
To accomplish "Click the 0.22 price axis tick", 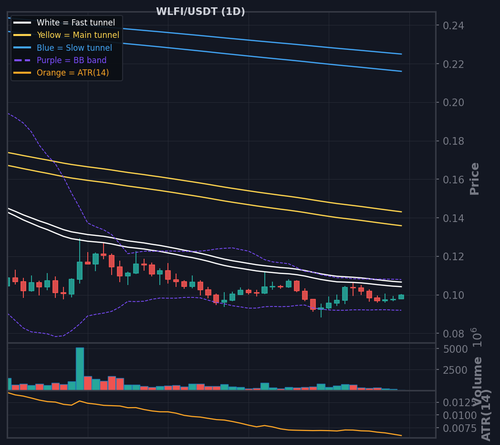I will pyautogui.click(x=453, y=64).
